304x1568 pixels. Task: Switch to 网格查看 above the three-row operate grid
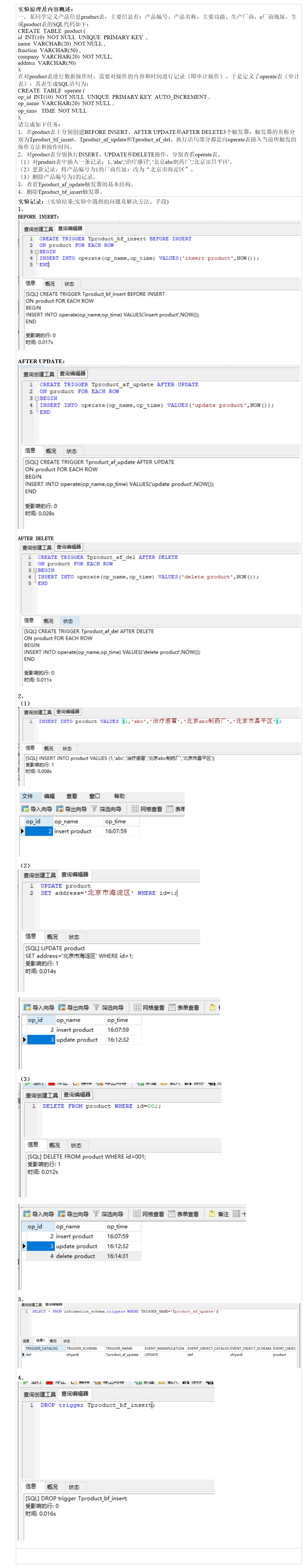pos(148,1214)
